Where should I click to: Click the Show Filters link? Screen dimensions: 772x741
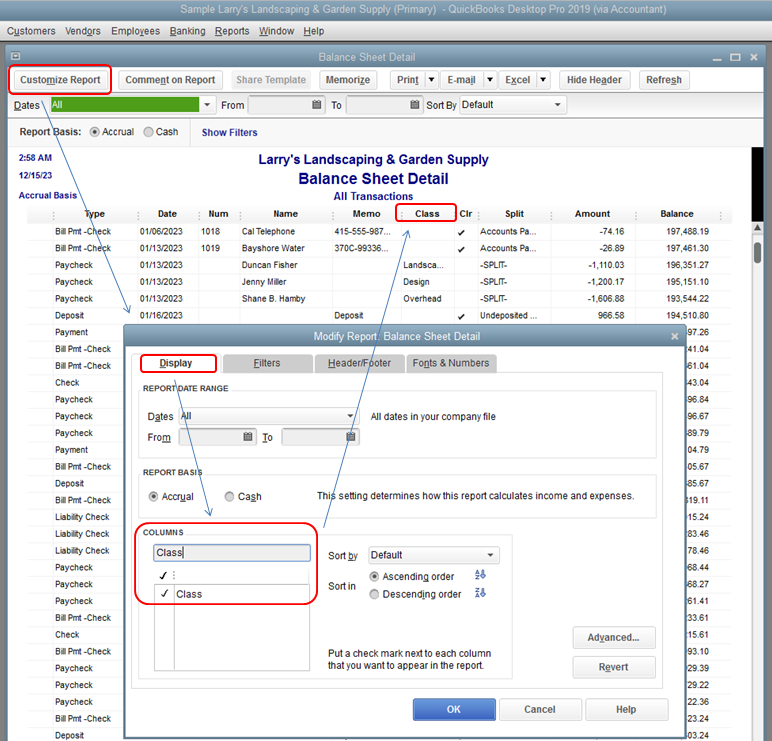229,132
